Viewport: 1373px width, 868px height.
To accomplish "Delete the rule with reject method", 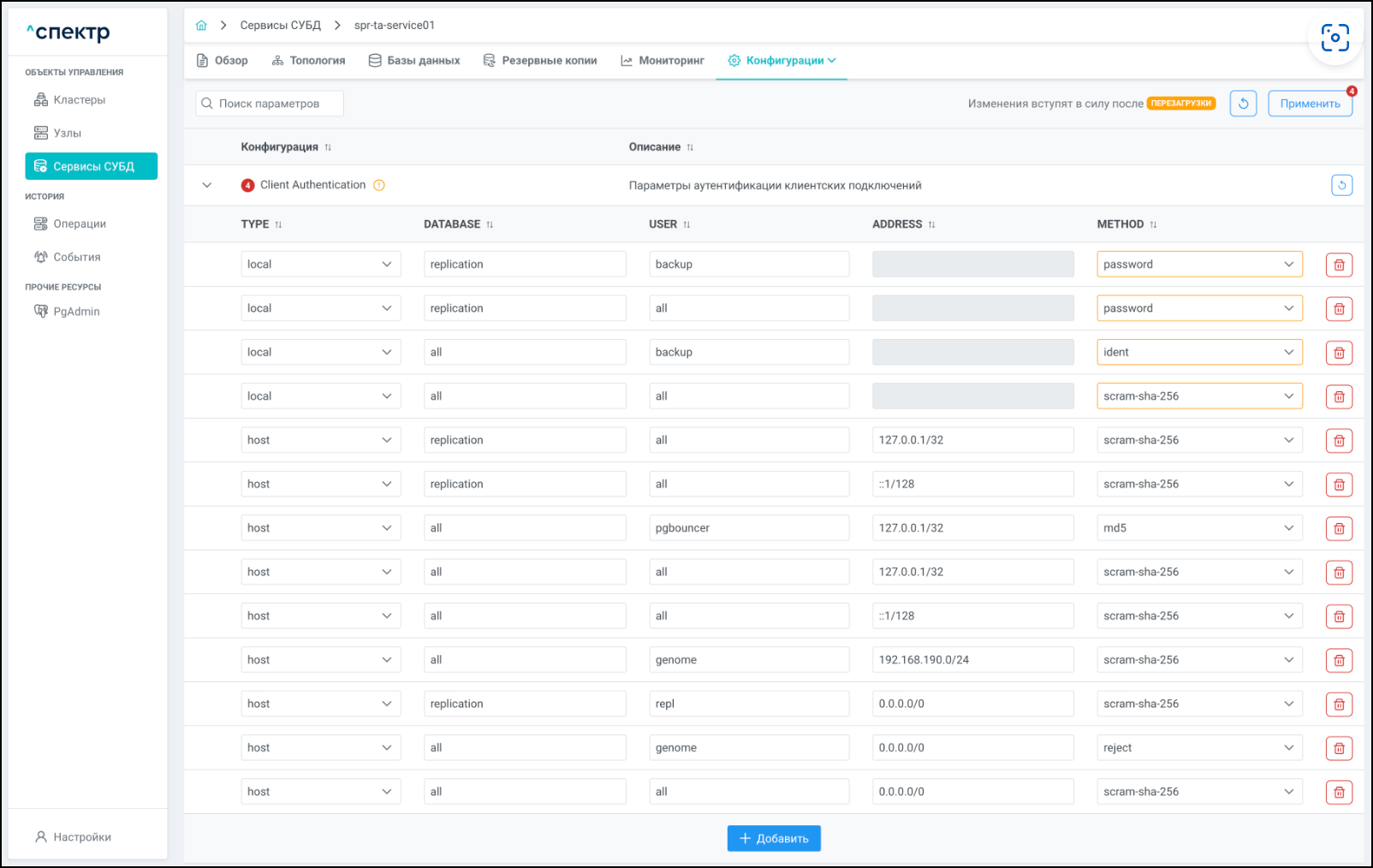I will tap(1339, 749).
